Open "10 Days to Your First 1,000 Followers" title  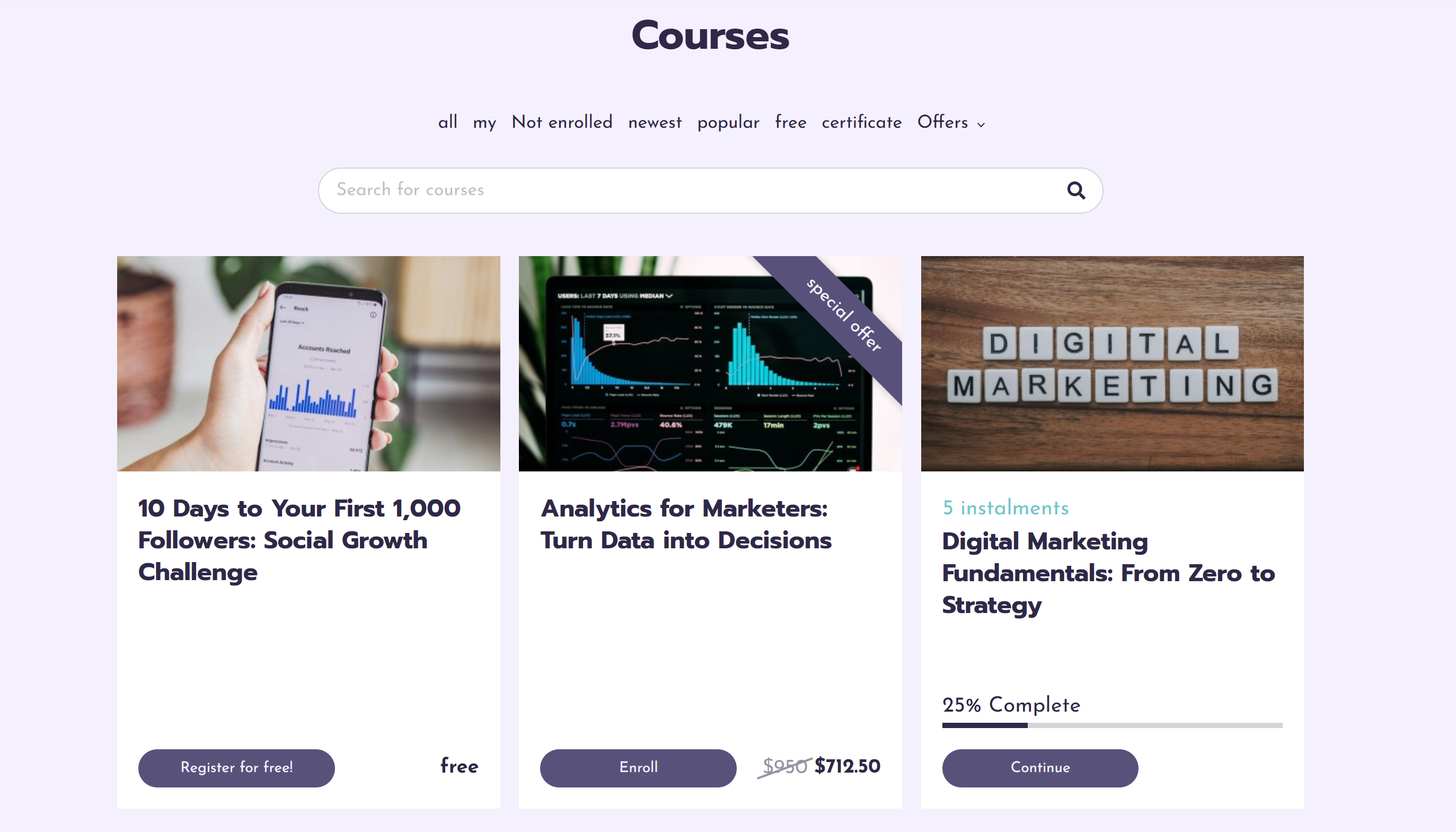pyautogui.click(x=299, y=540)
